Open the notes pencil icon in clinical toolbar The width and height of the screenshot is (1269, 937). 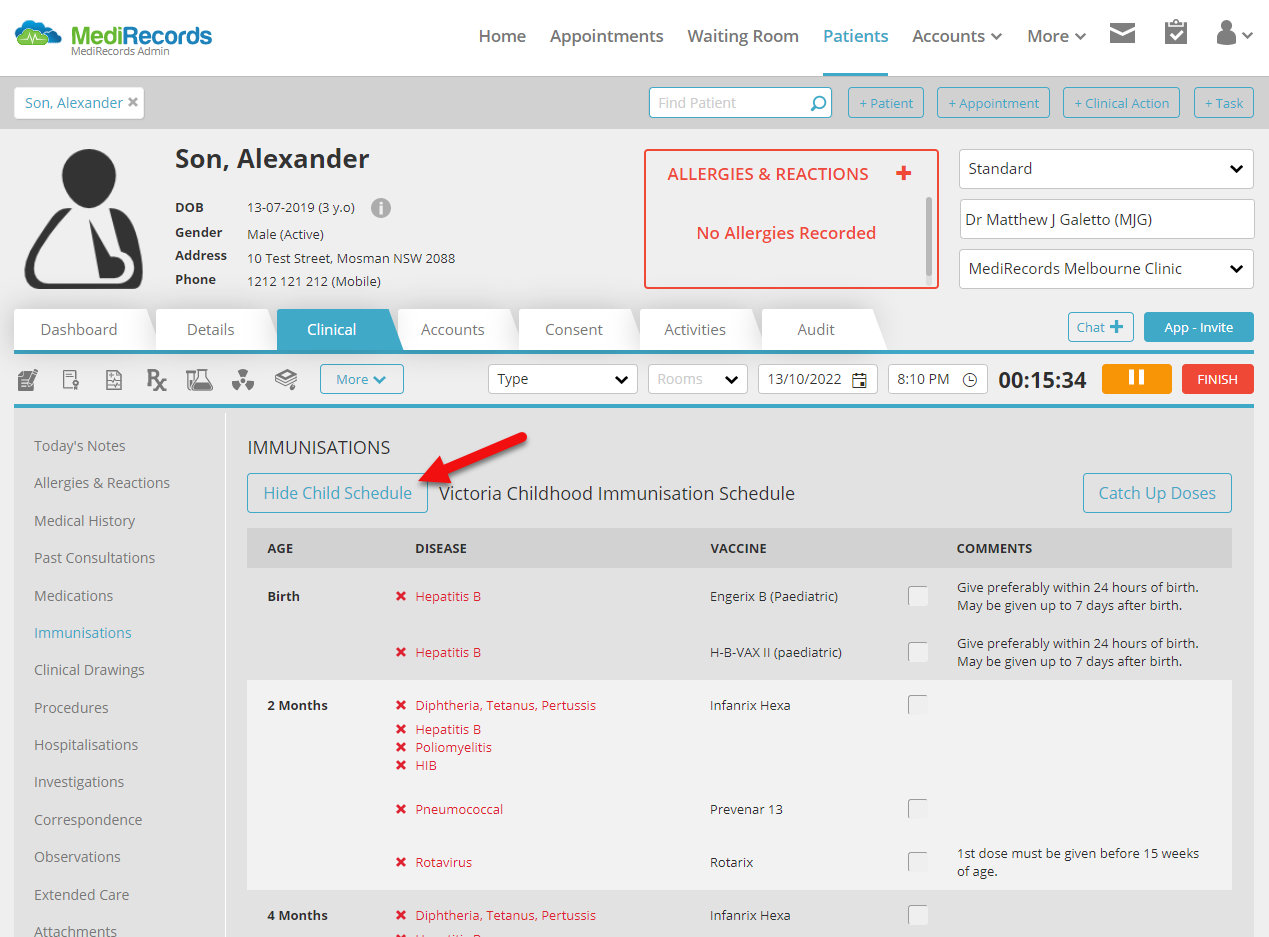click(28, 380)
